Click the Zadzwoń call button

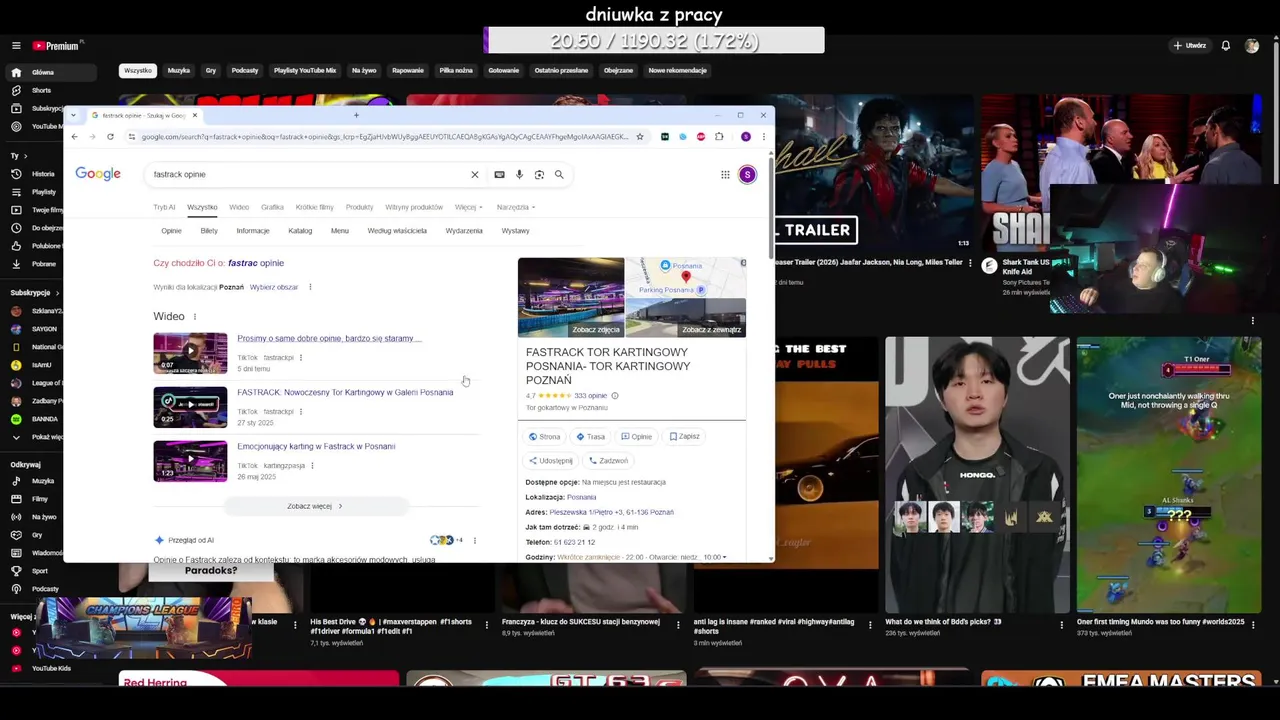coord(609,461)
